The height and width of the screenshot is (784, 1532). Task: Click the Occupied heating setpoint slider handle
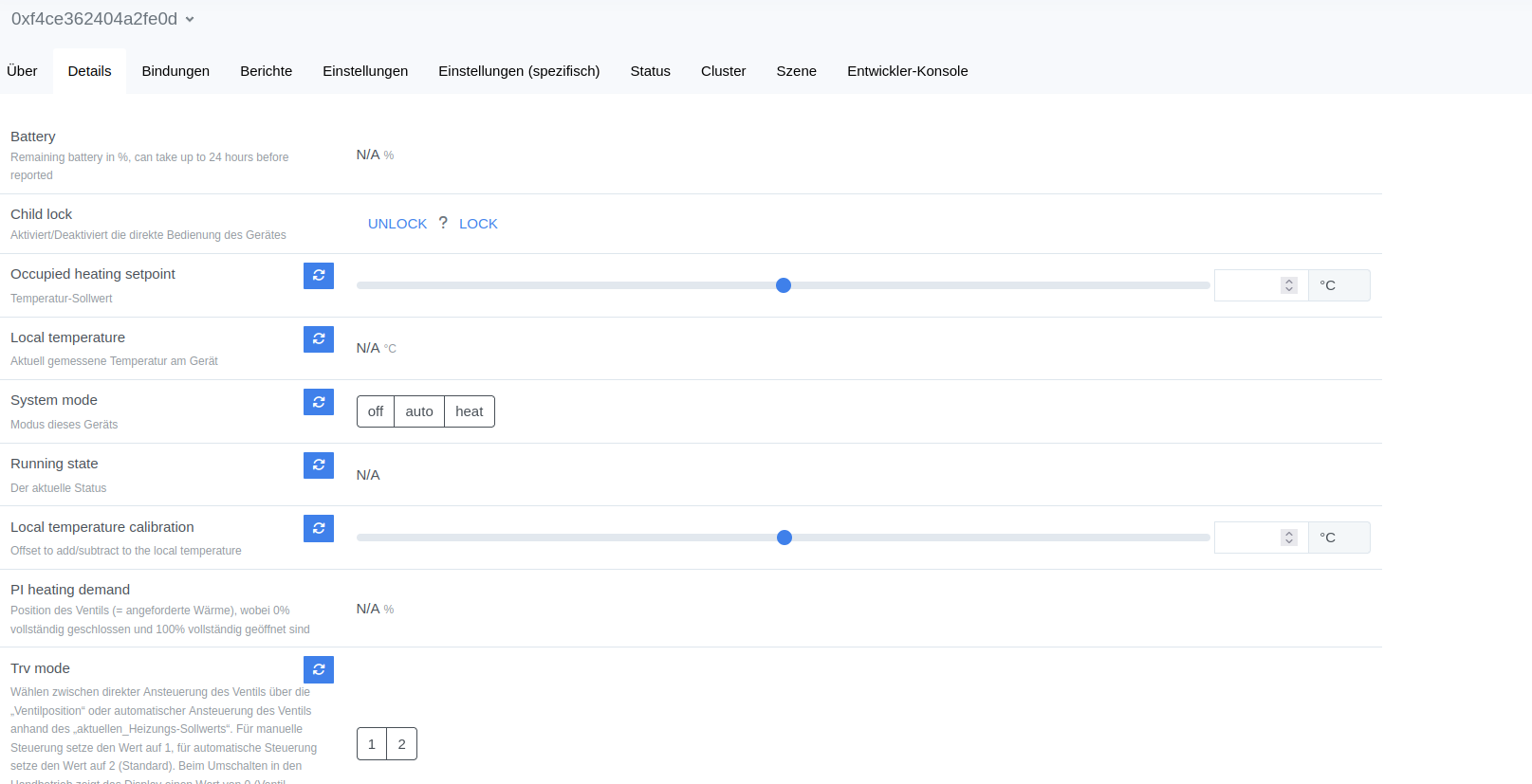pyautogui.click(x=784, y=285)
